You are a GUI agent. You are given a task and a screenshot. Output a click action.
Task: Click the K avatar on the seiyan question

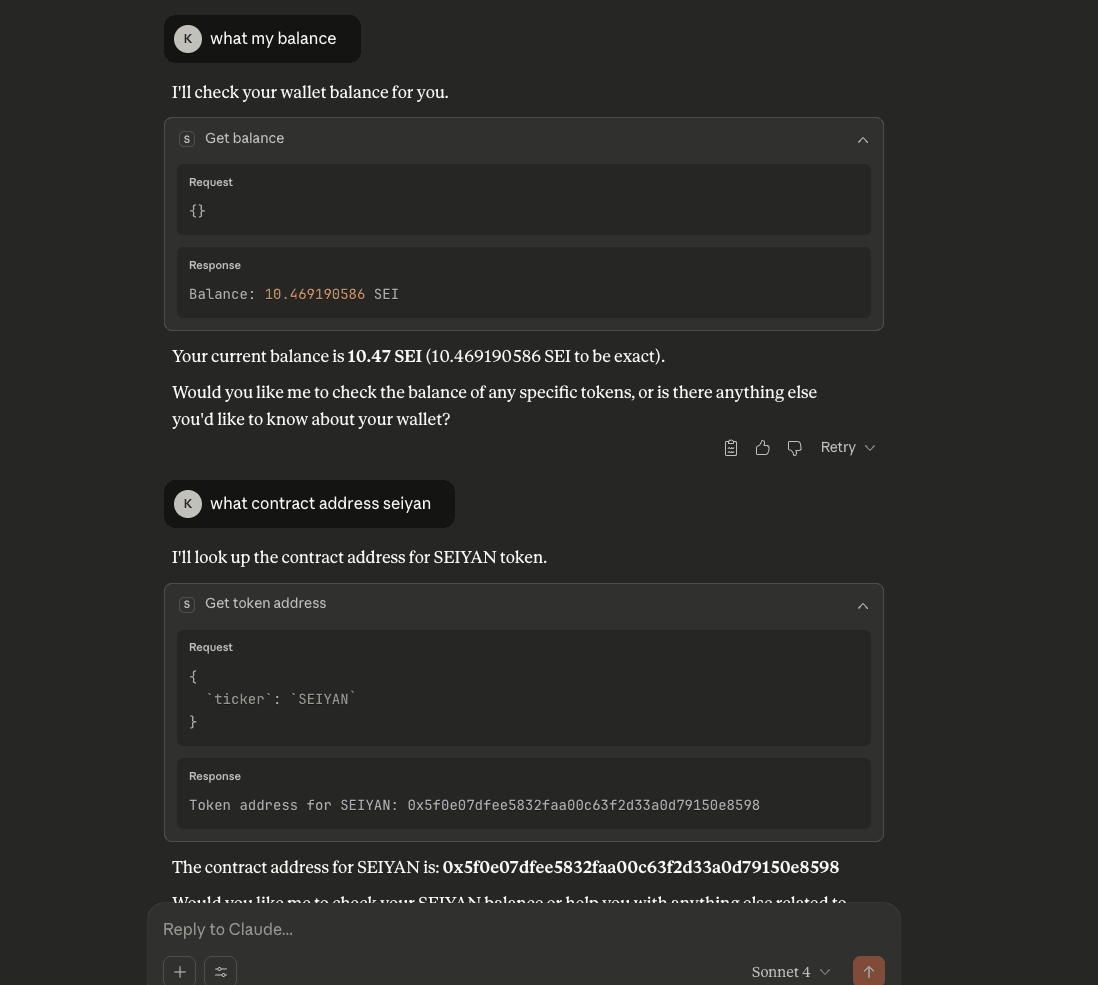188,504
